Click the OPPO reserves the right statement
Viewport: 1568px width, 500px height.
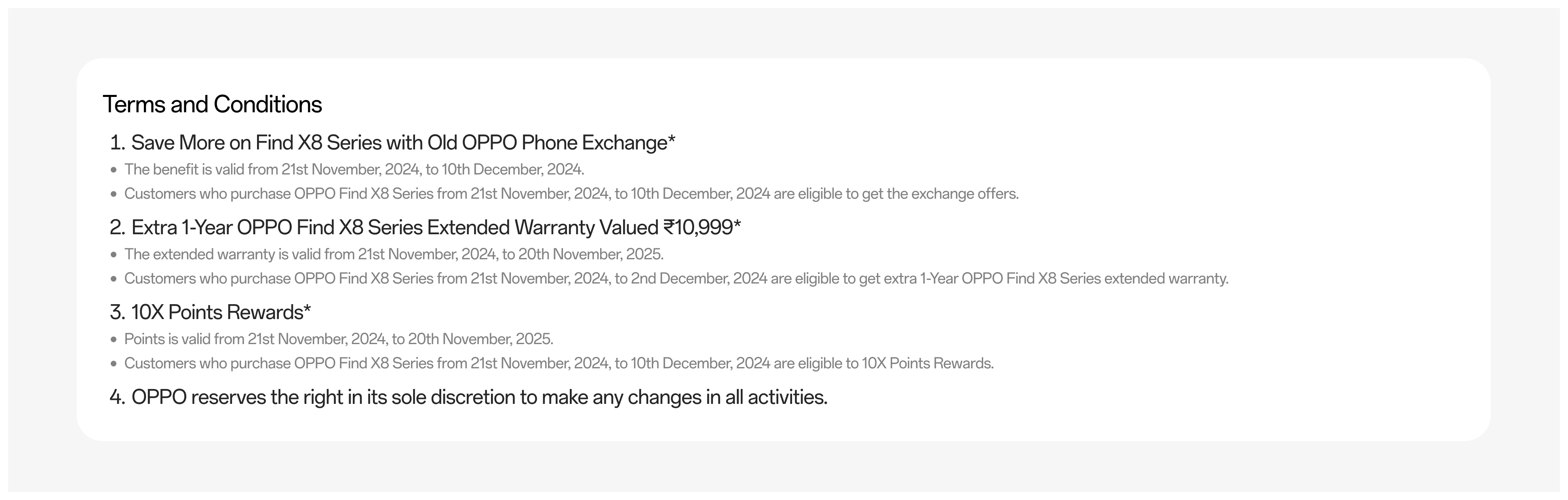coord(479,398)
